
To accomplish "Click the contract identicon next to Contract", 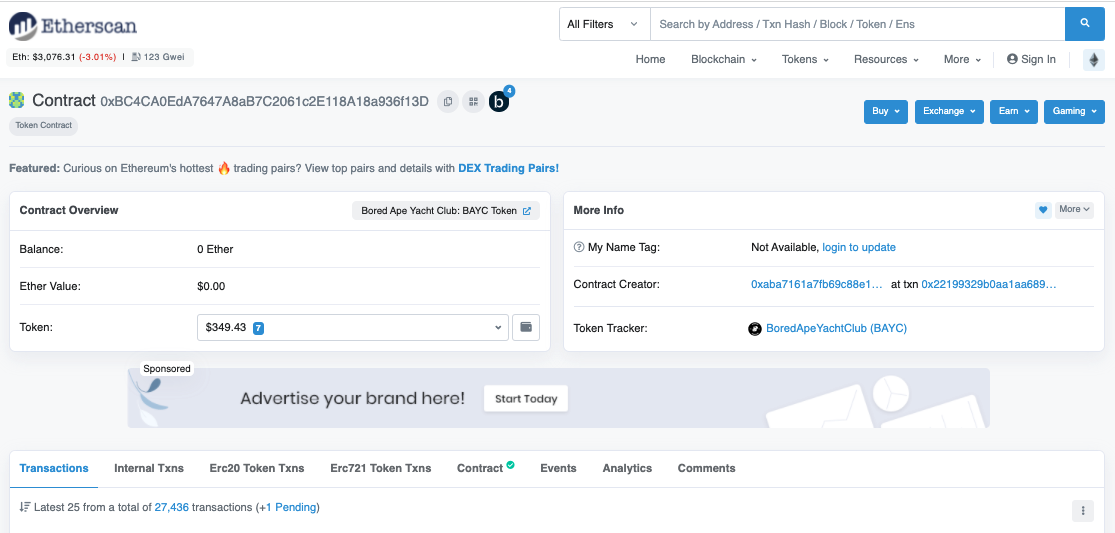I will click(x=16, y=100).
